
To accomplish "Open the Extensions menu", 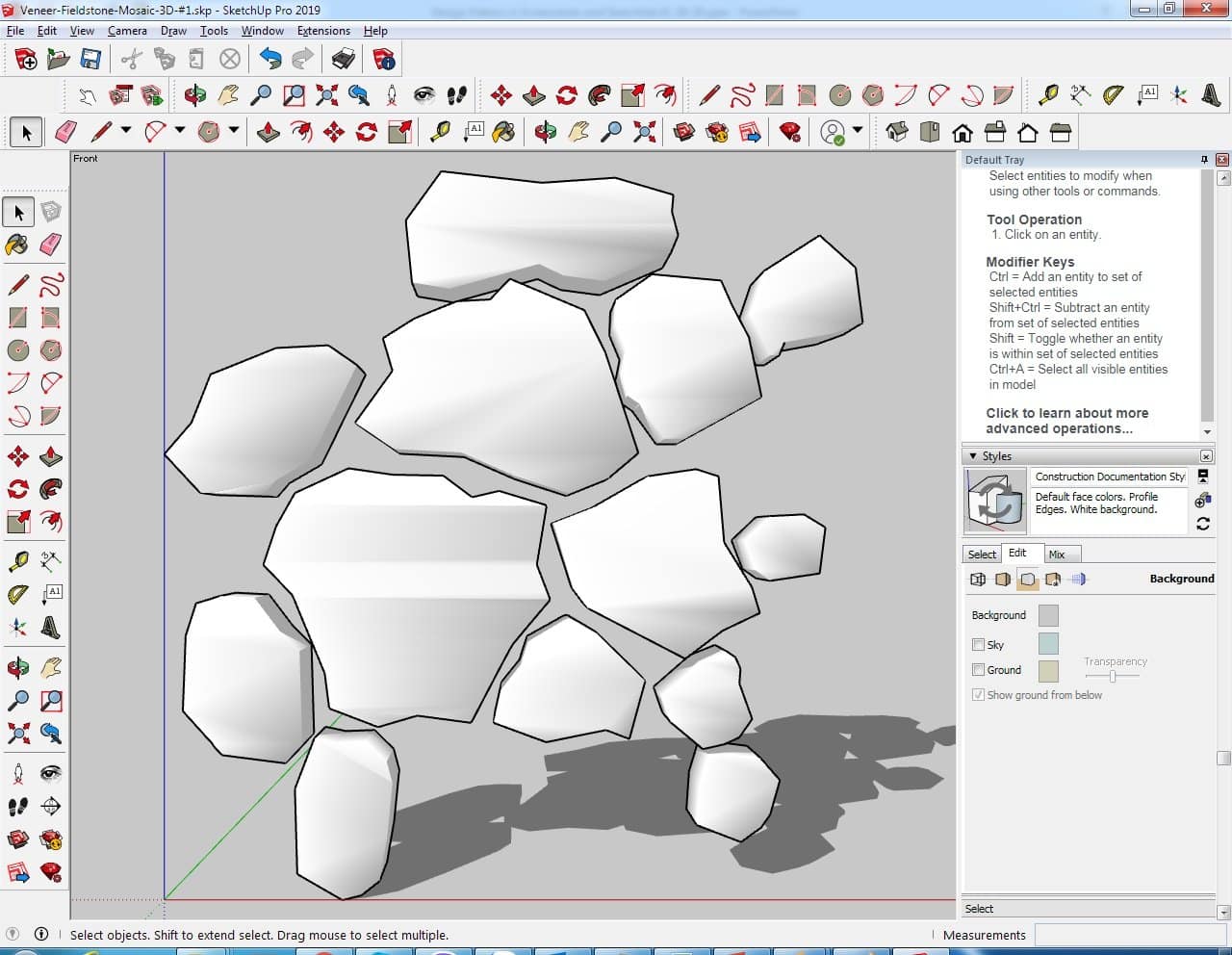I will 323,31.
